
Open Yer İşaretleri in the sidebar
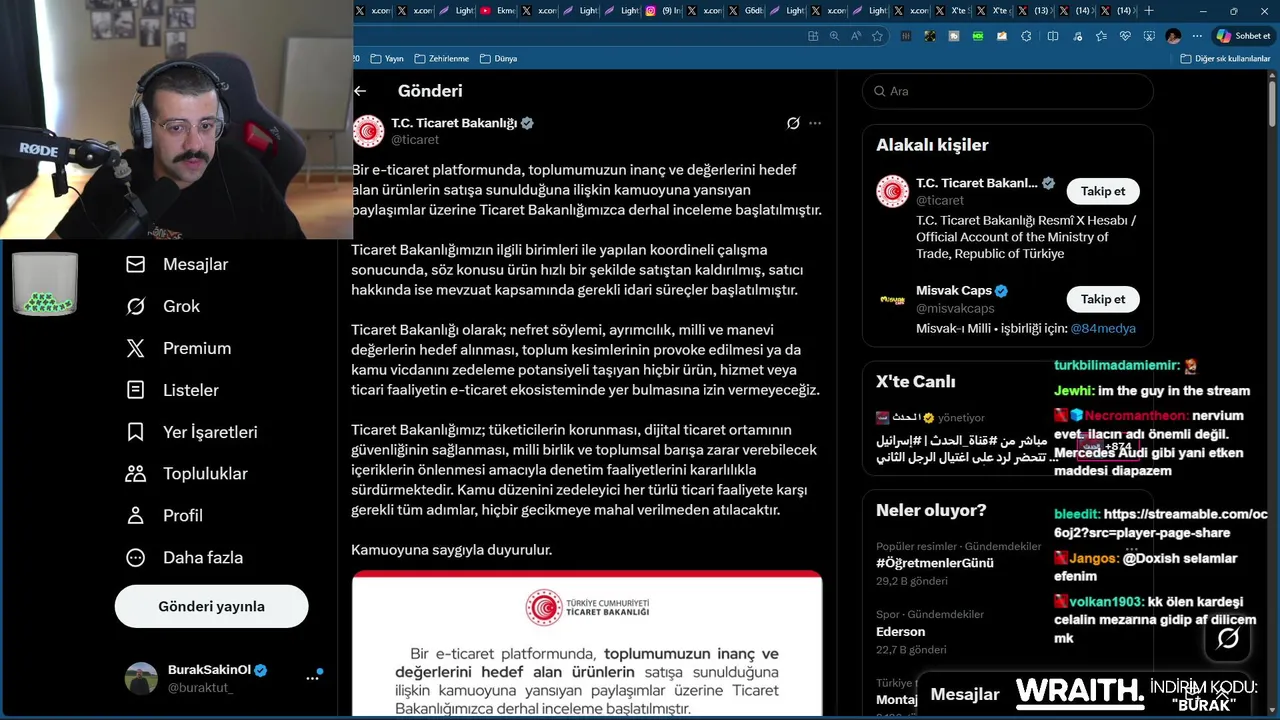click(191, 432)
